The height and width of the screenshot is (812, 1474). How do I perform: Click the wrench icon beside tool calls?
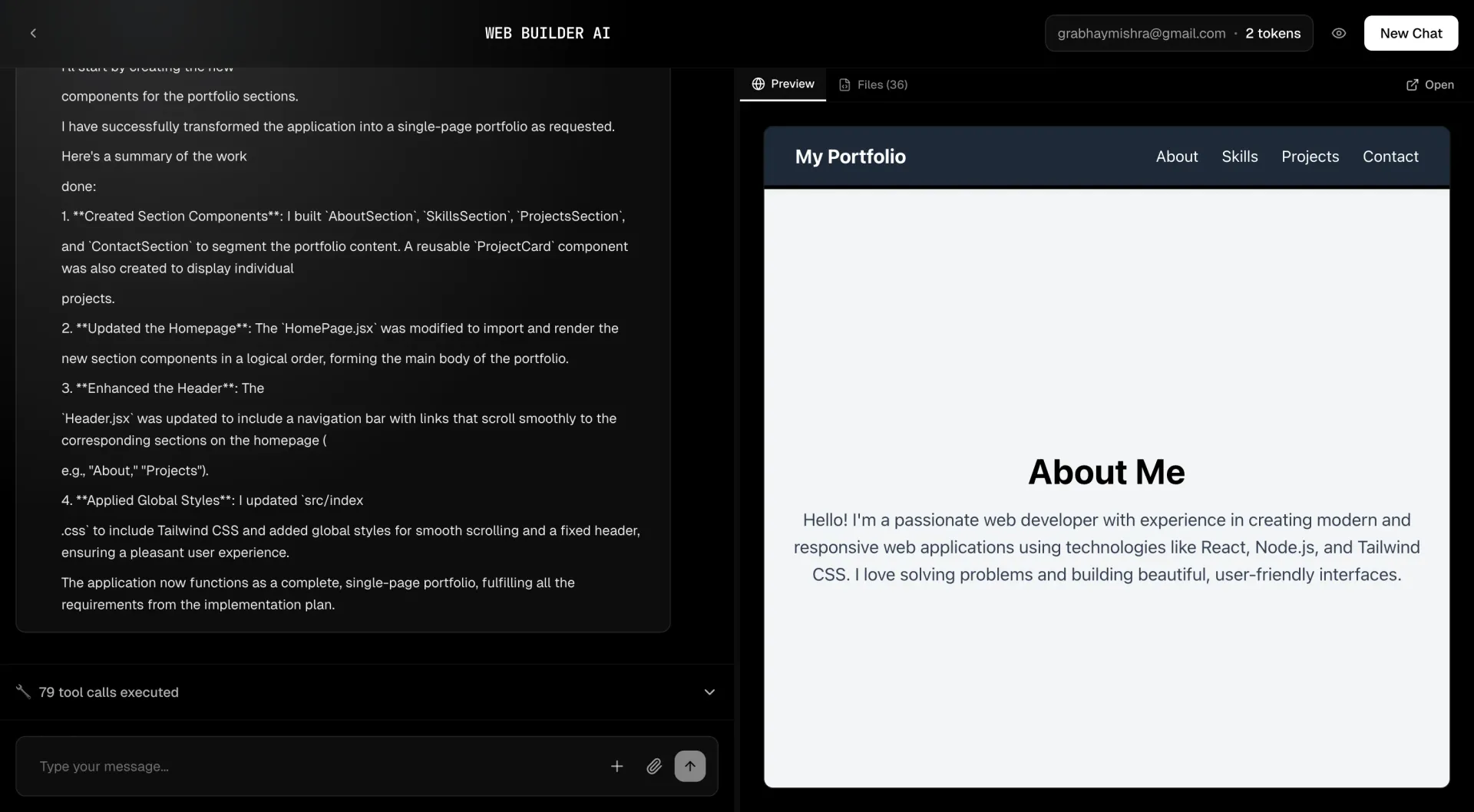click(23, 692)
